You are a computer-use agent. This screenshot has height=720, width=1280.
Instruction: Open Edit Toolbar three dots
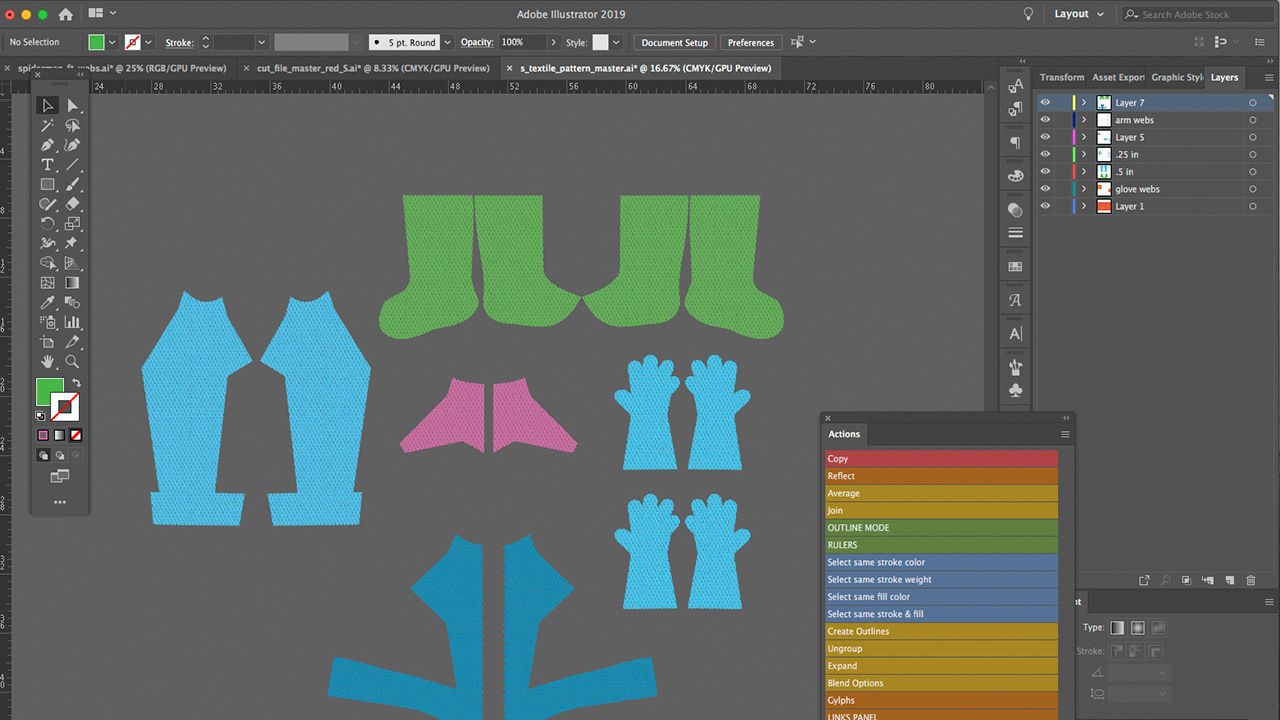point(59,502)
